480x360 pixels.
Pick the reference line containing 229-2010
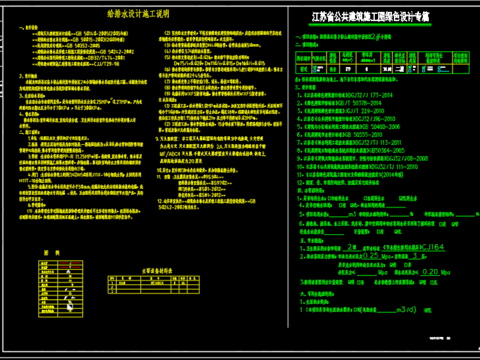coord(341,111)
